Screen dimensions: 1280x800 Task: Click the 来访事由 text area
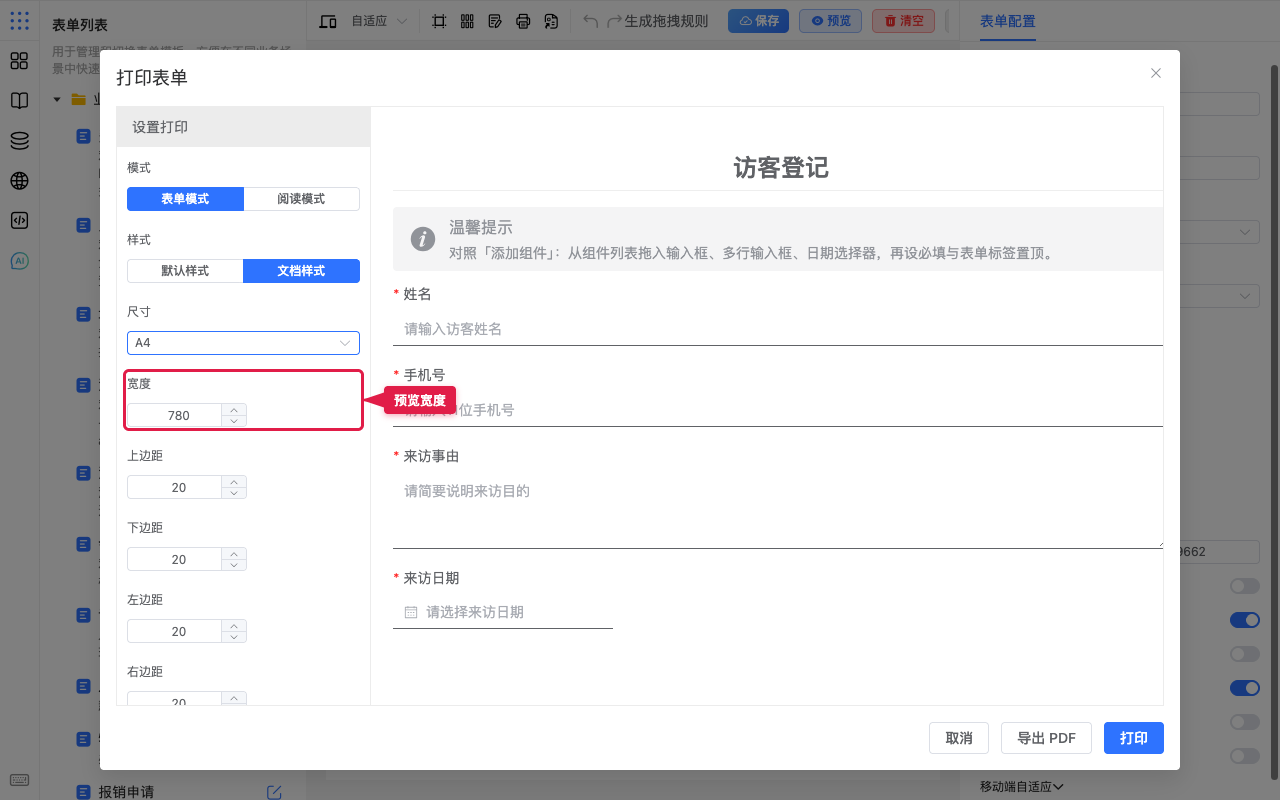coord(778,511)
